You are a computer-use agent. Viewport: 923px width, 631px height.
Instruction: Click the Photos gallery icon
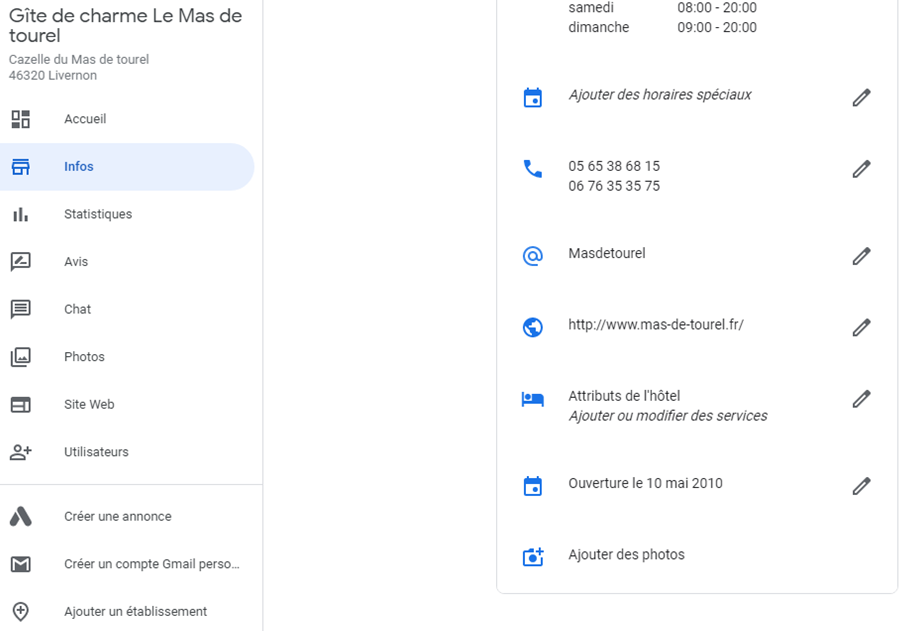[x=21, y=357]
